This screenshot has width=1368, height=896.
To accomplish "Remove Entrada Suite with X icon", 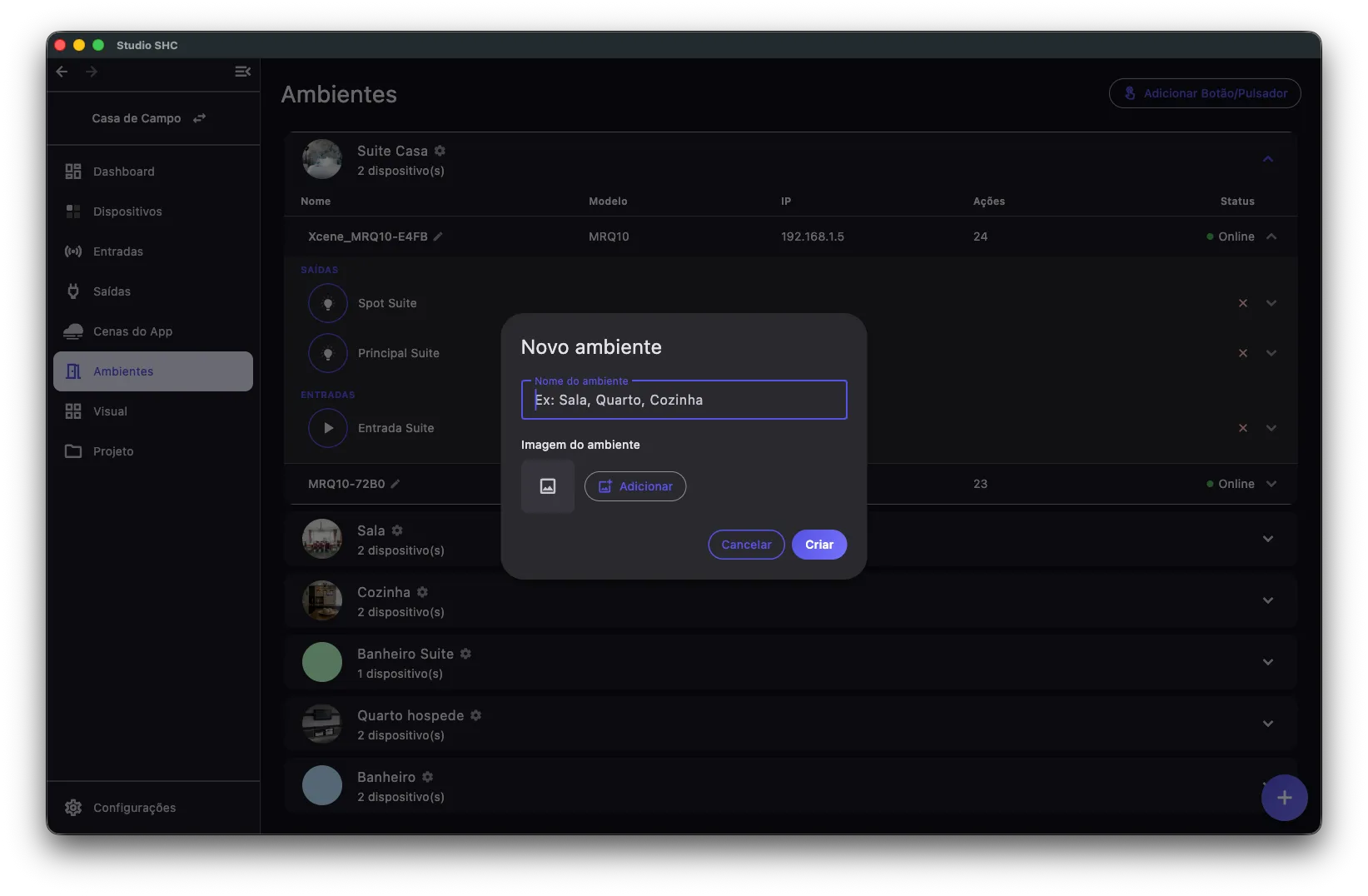I will (x=1243, y=428).
